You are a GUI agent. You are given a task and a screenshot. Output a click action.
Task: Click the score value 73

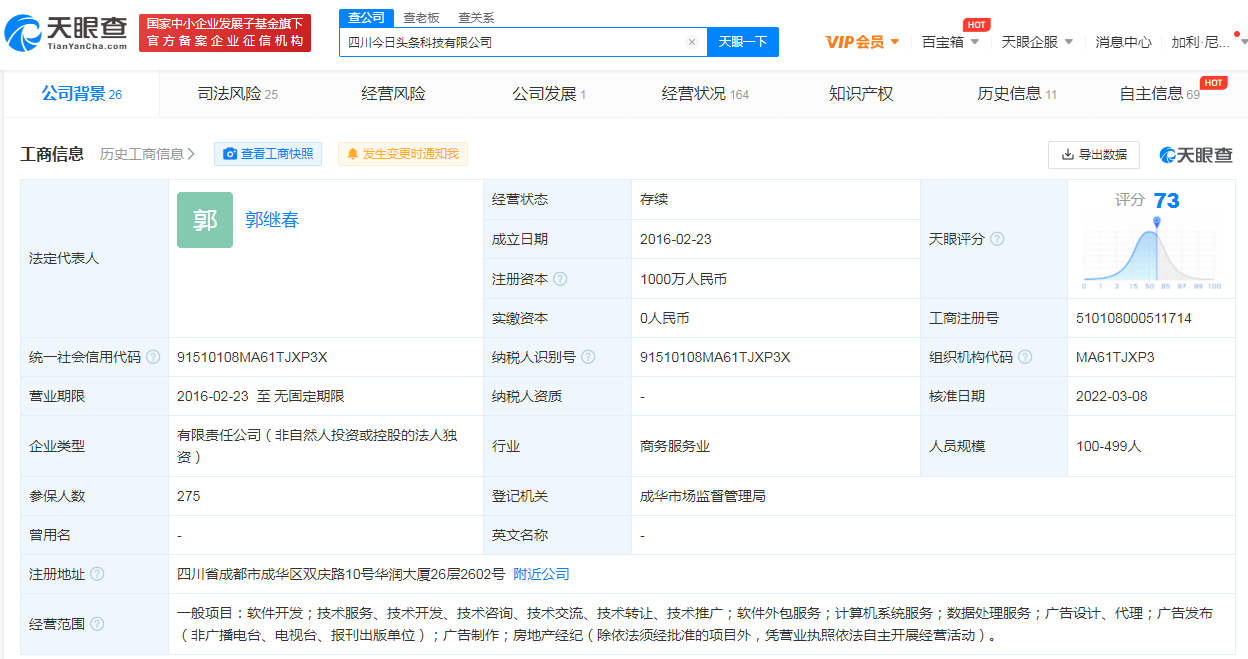(x=1166, y=200)
